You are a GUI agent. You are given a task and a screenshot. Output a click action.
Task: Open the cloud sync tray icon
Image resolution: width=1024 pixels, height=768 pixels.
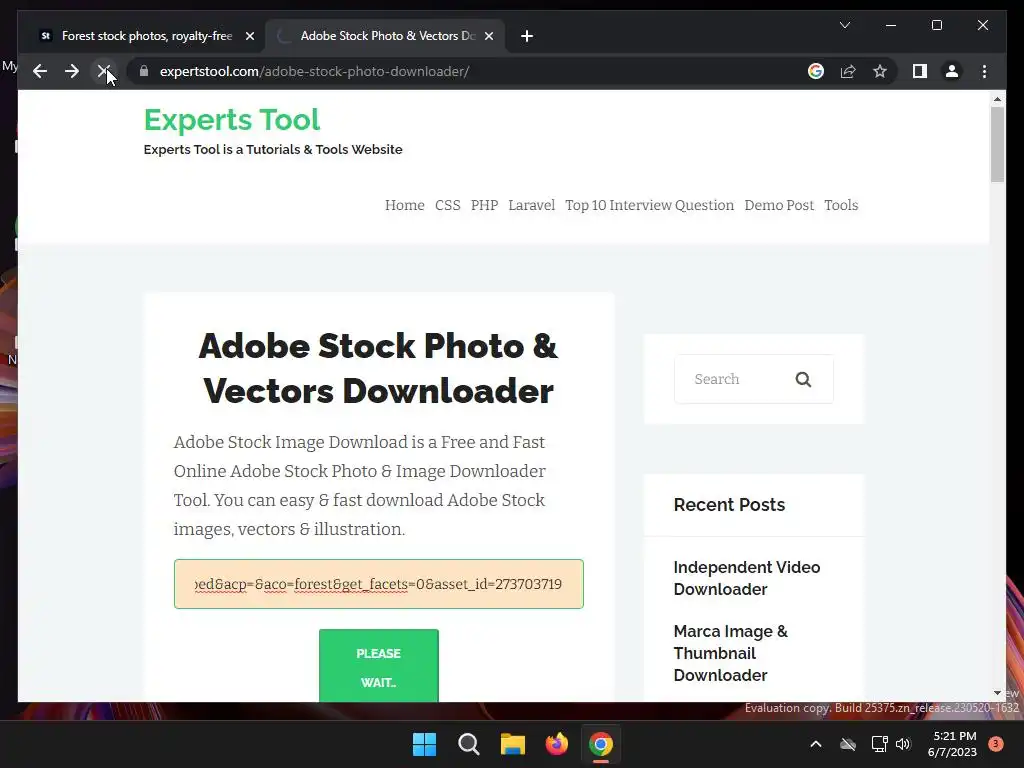[848, 744]
